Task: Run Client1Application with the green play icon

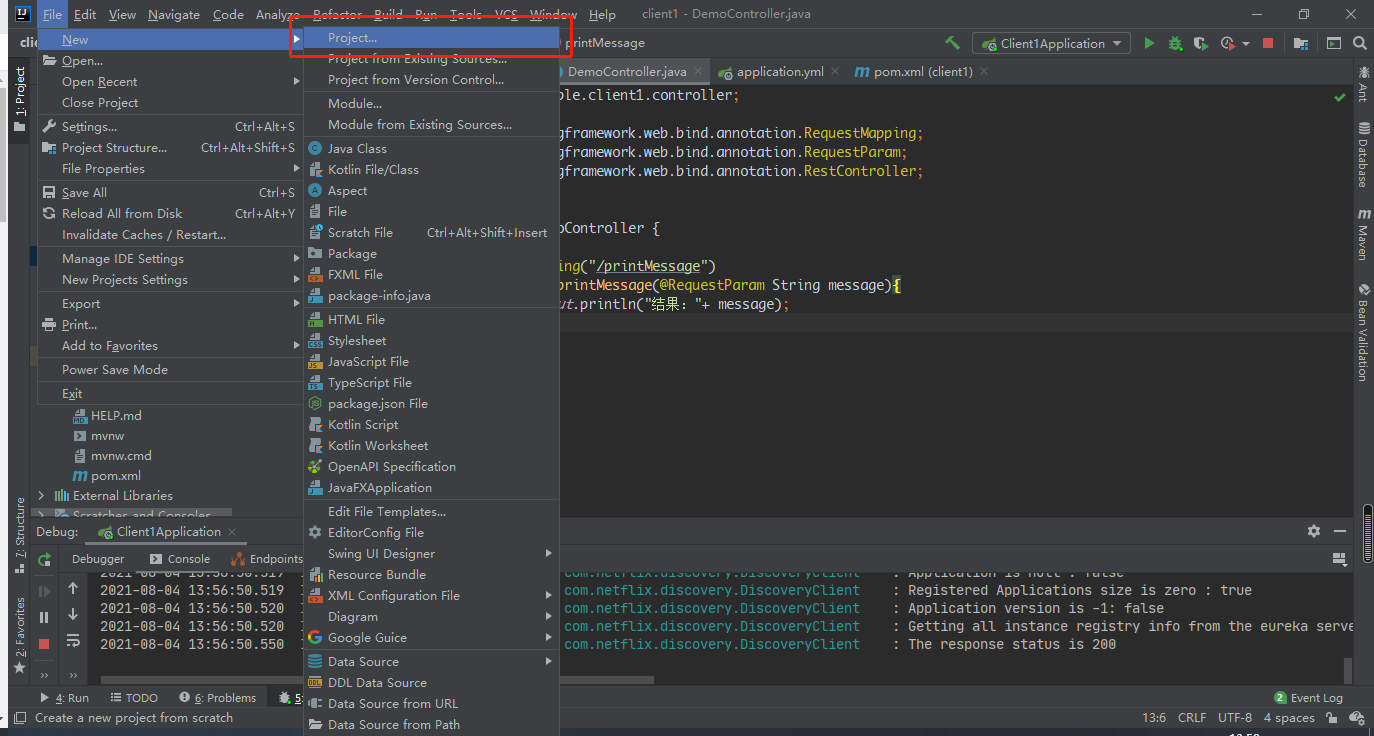Action: (x=1149, y=43)
